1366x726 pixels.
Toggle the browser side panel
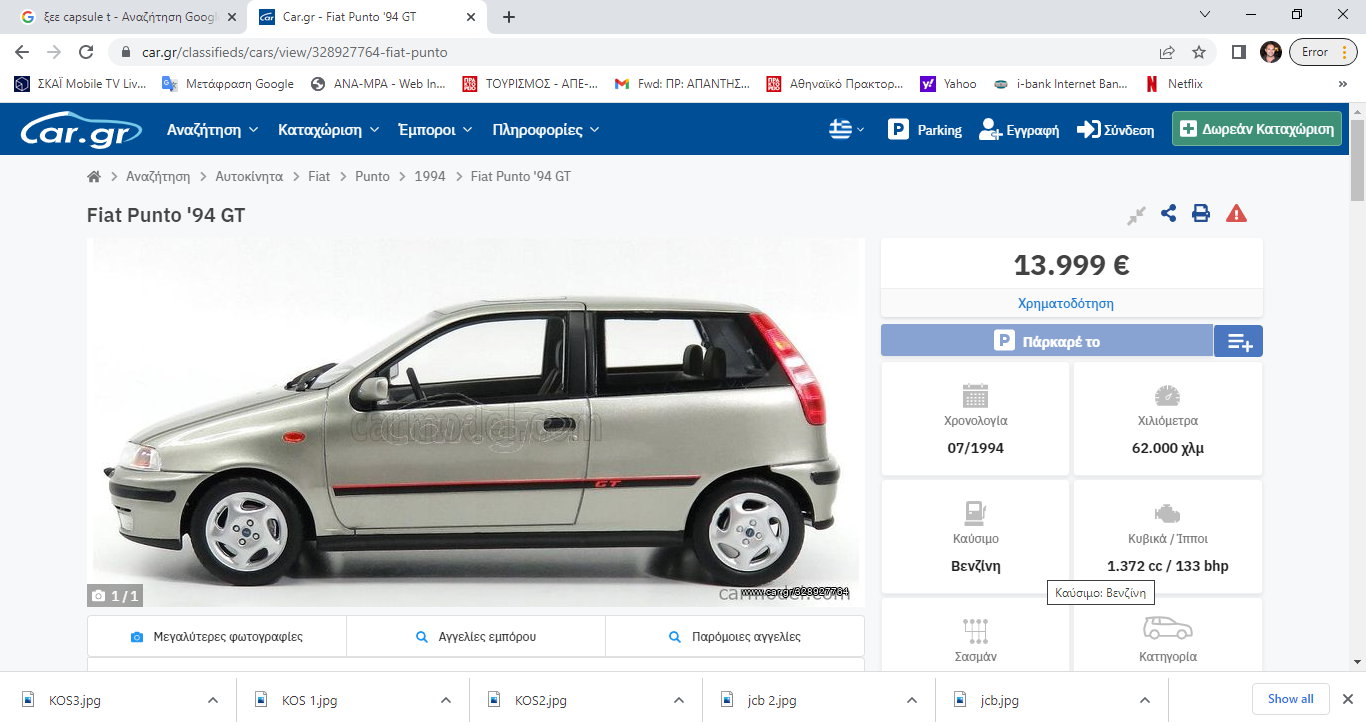pos(1238,52)
